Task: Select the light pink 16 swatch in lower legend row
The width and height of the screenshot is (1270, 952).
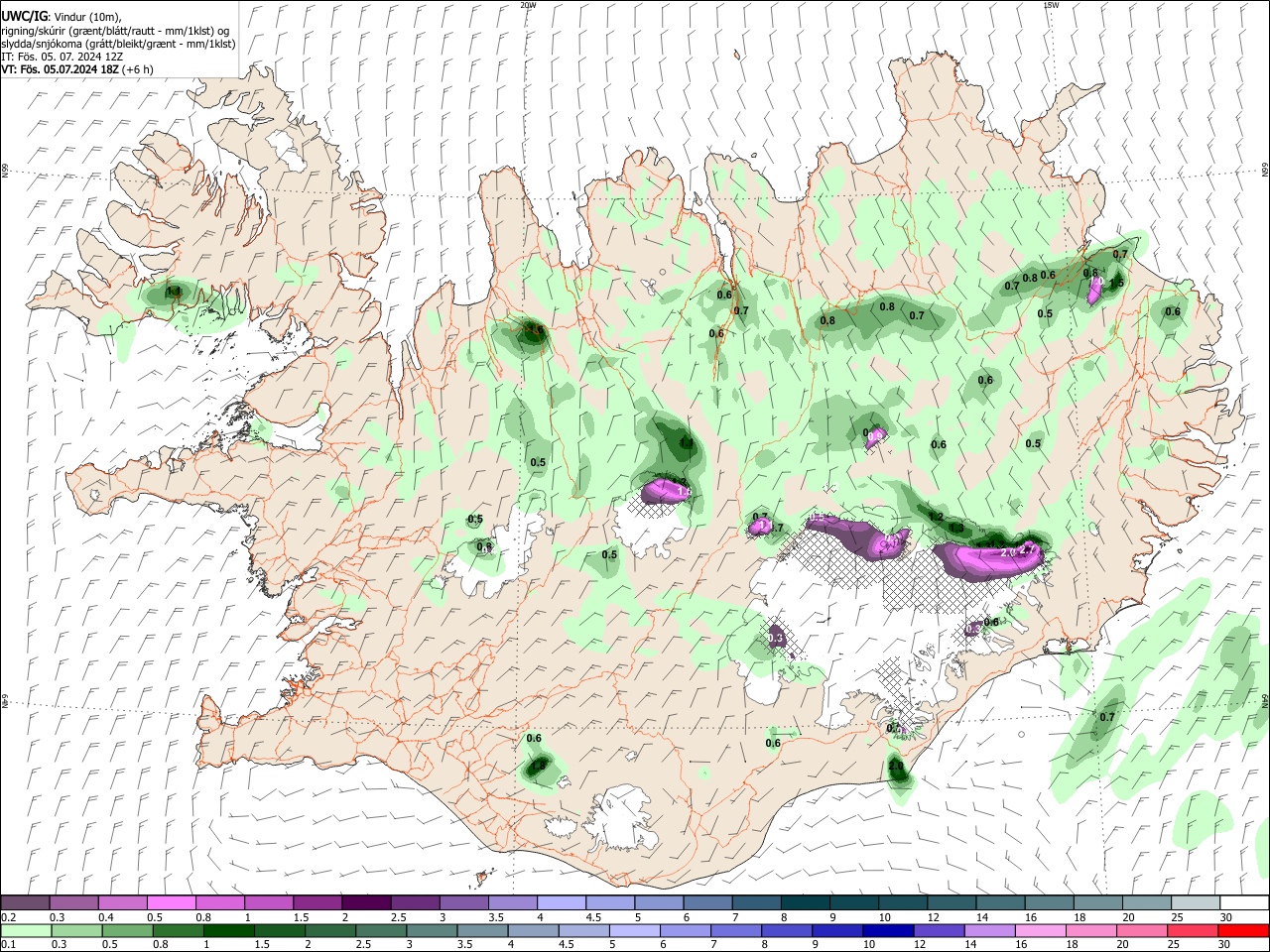Action: pyautogui.click(x=1042, y=930)
